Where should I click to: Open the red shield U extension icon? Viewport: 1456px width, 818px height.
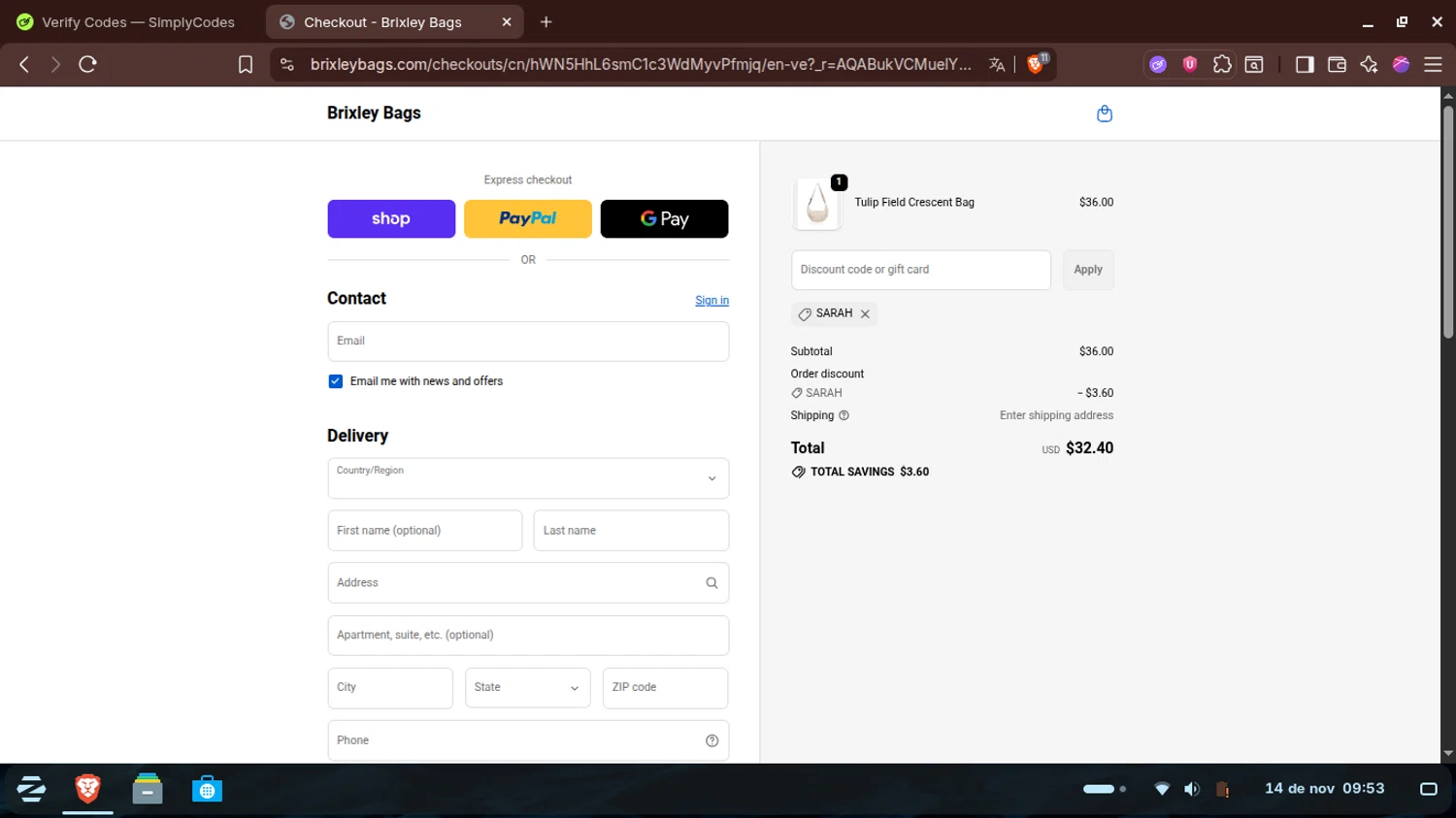pos(1190,64)
